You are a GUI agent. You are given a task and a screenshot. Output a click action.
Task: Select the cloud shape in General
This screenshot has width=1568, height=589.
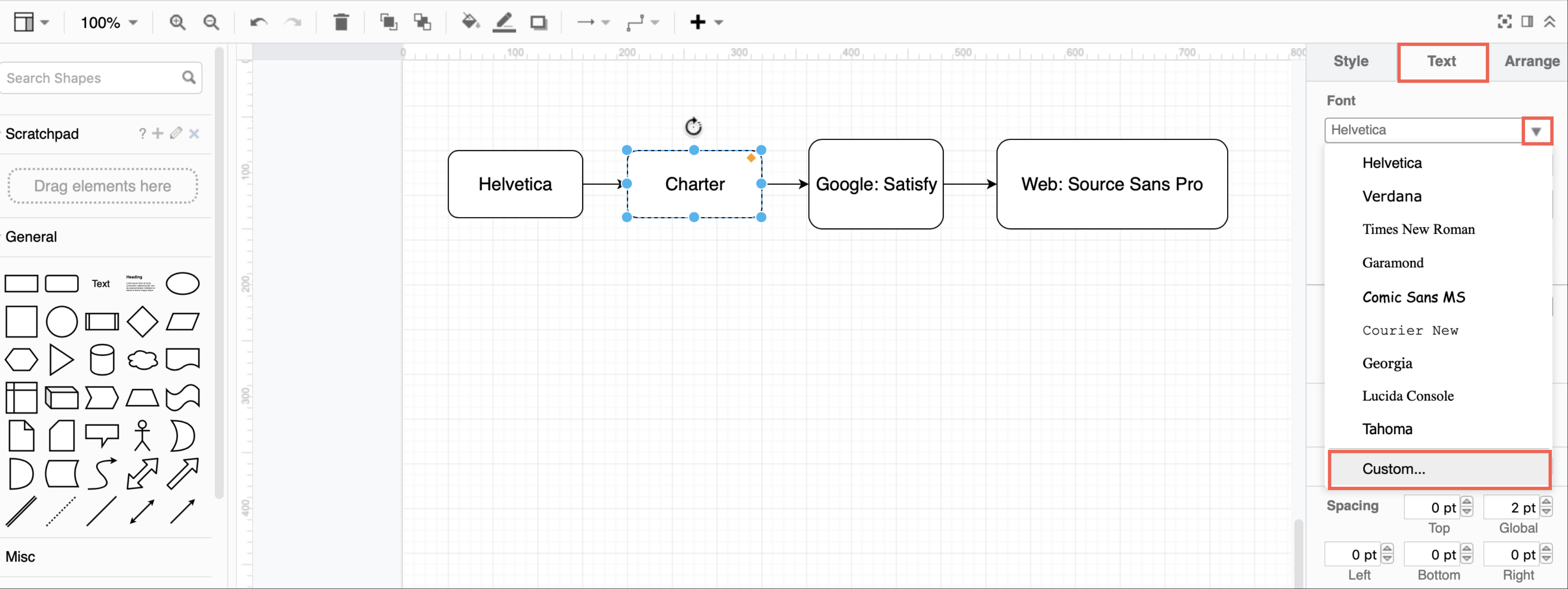(143, 360)
